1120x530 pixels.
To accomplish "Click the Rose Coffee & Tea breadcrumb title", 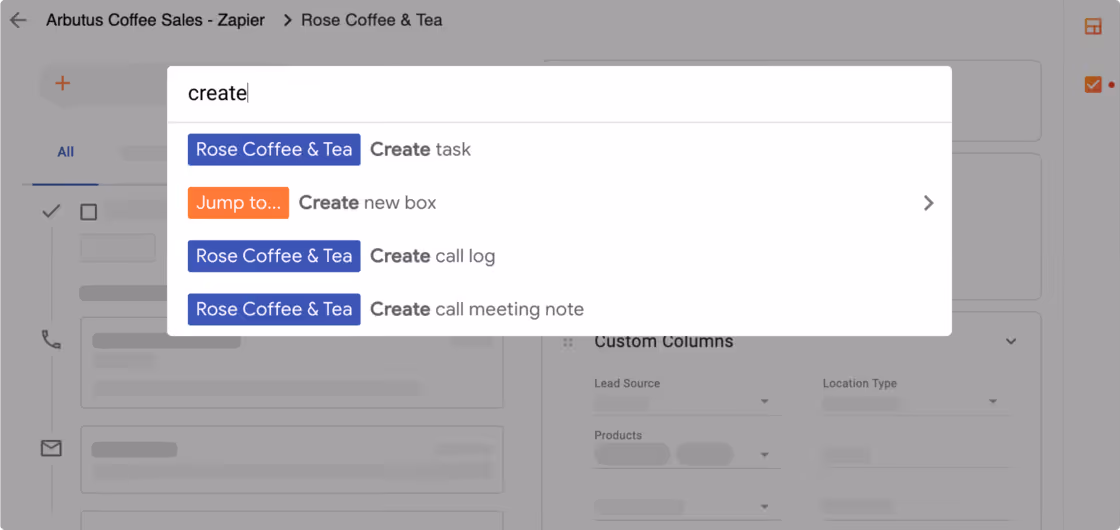I will [x=371, y=20].
